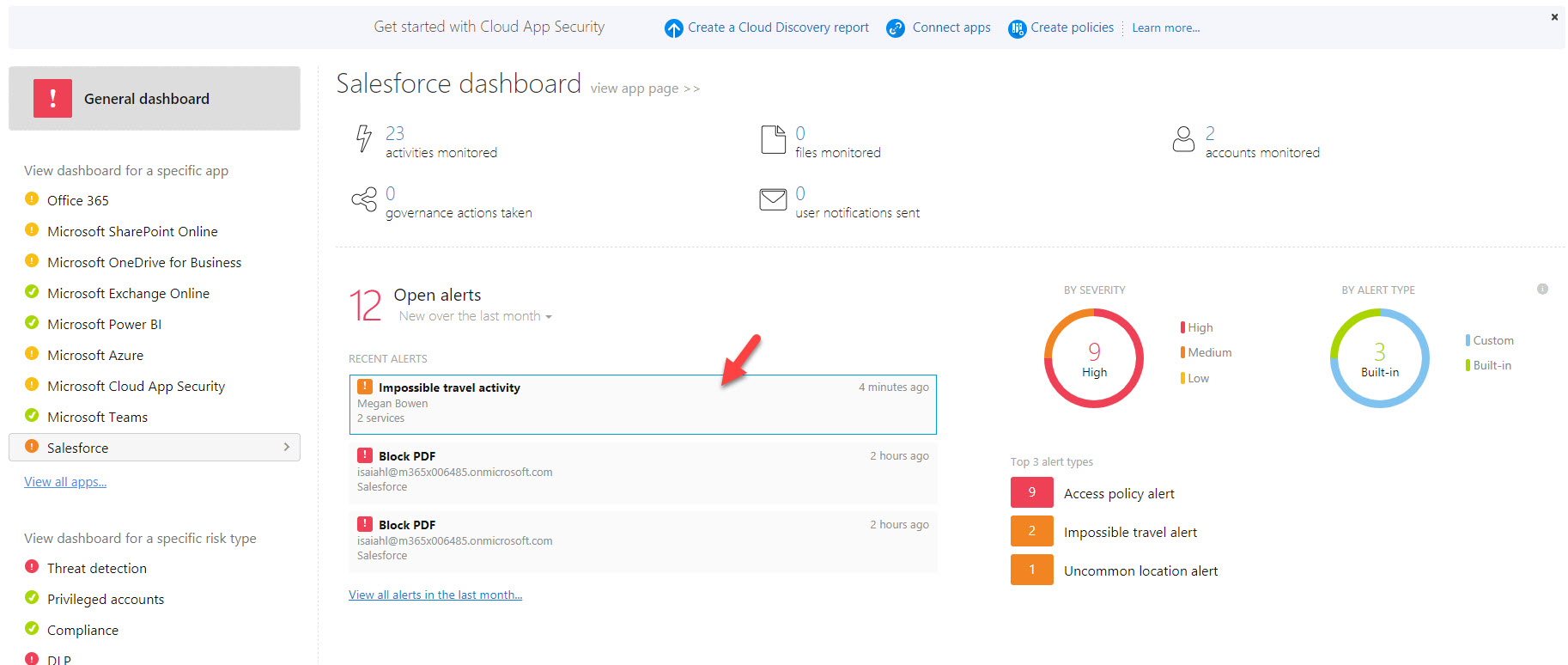Click the Microsoft OneDrive for Business status icon
Image resolution: width=1568 pixels, height=665 pixels.
click(32, 260)
